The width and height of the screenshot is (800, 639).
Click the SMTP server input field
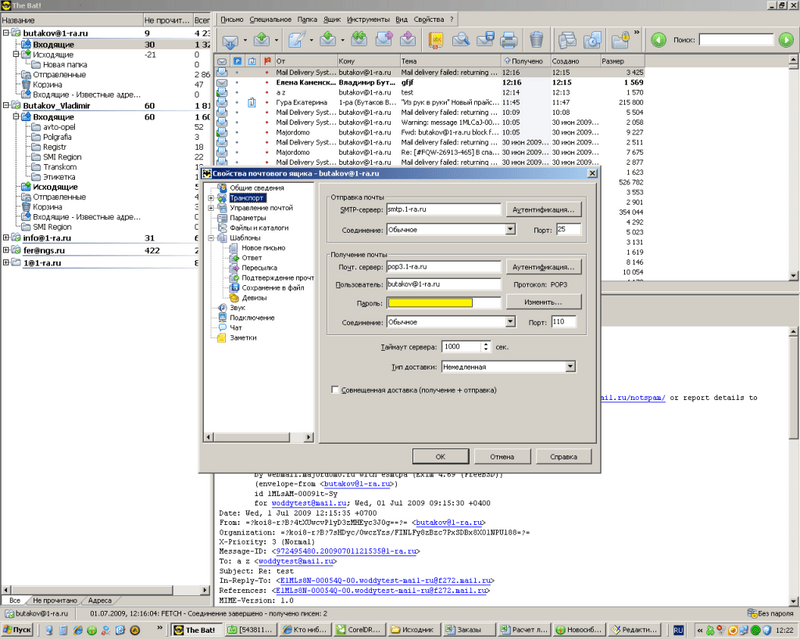click(x=443, y=209)
